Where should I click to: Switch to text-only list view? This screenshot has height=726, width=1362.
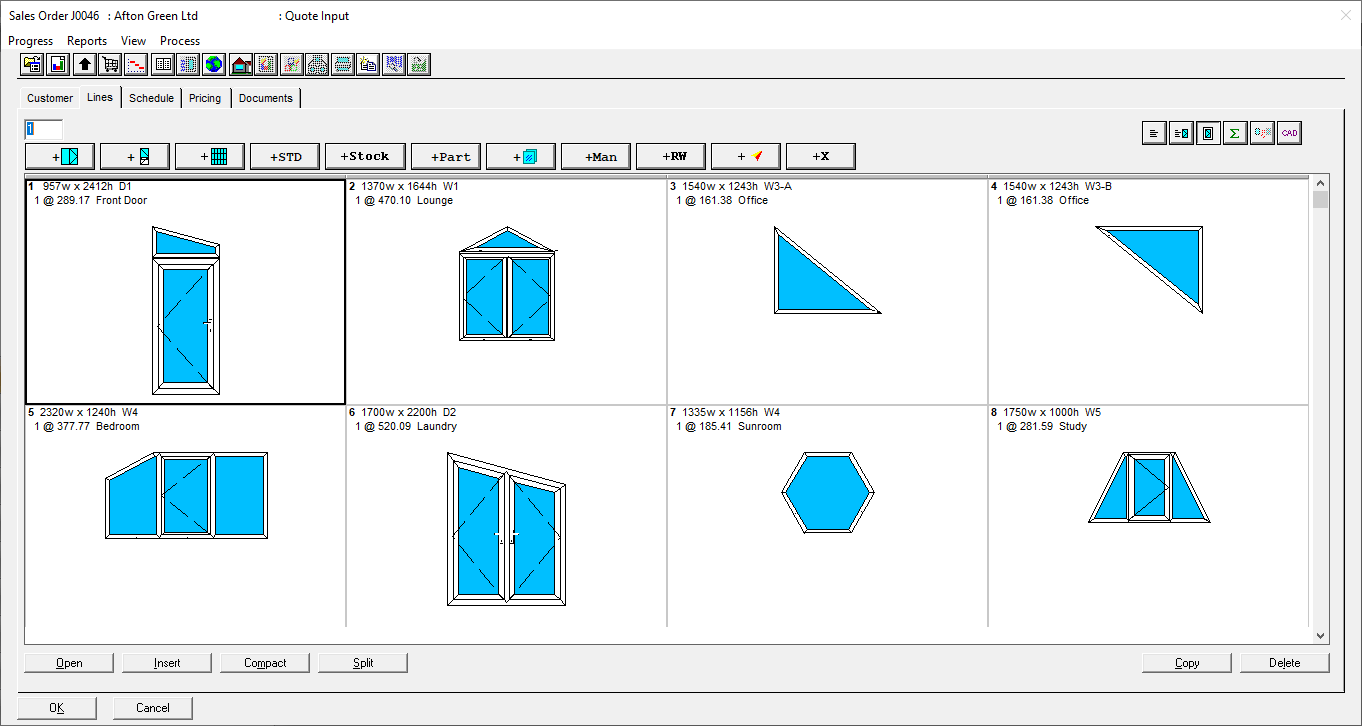click(x=1154, y=133)
